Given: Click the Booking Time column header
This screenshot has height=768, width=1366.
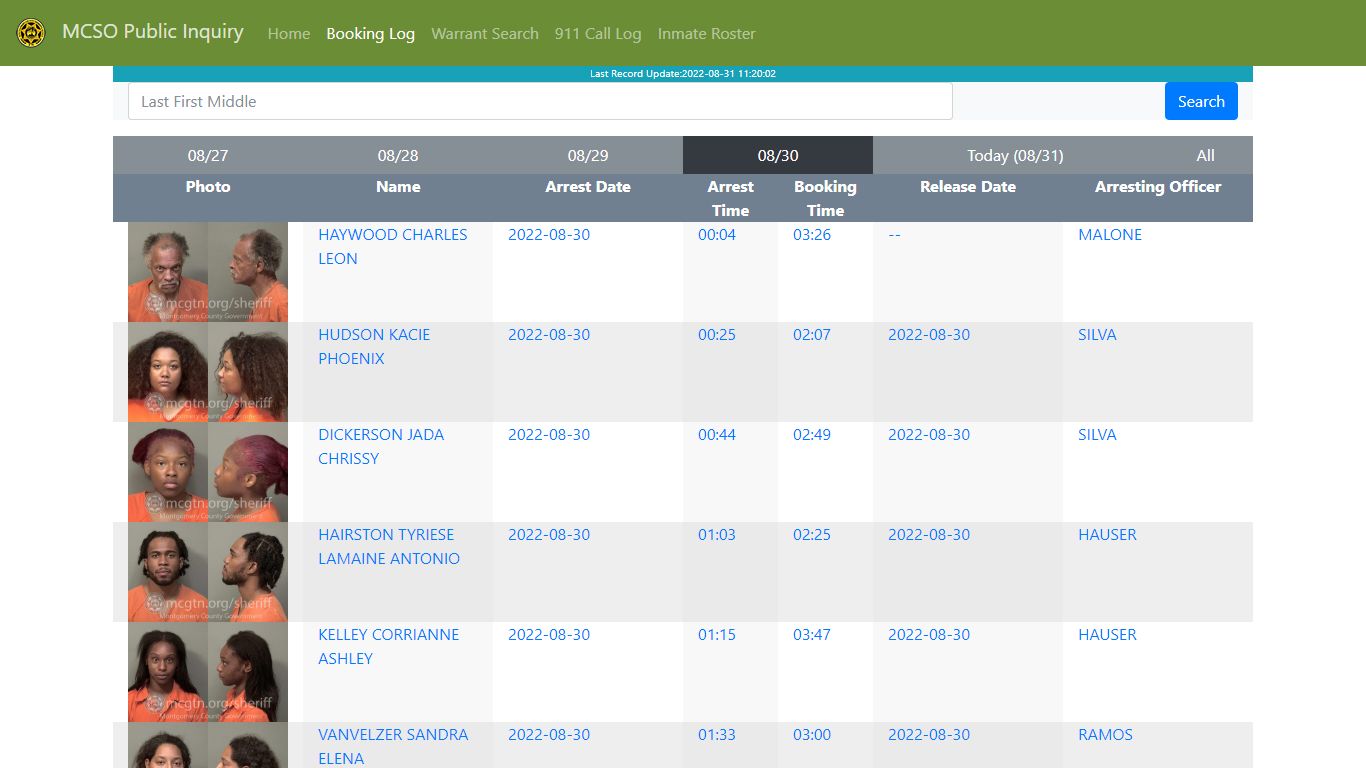Looking at the screenshot, I should coord(825,198).
